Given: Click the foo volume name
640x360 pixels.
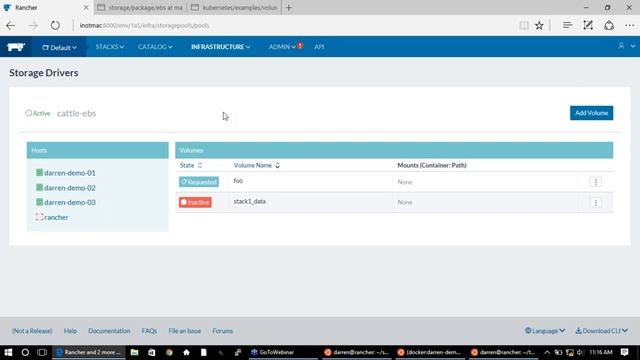Looking at the screenshot, I should tap(238, 181).
